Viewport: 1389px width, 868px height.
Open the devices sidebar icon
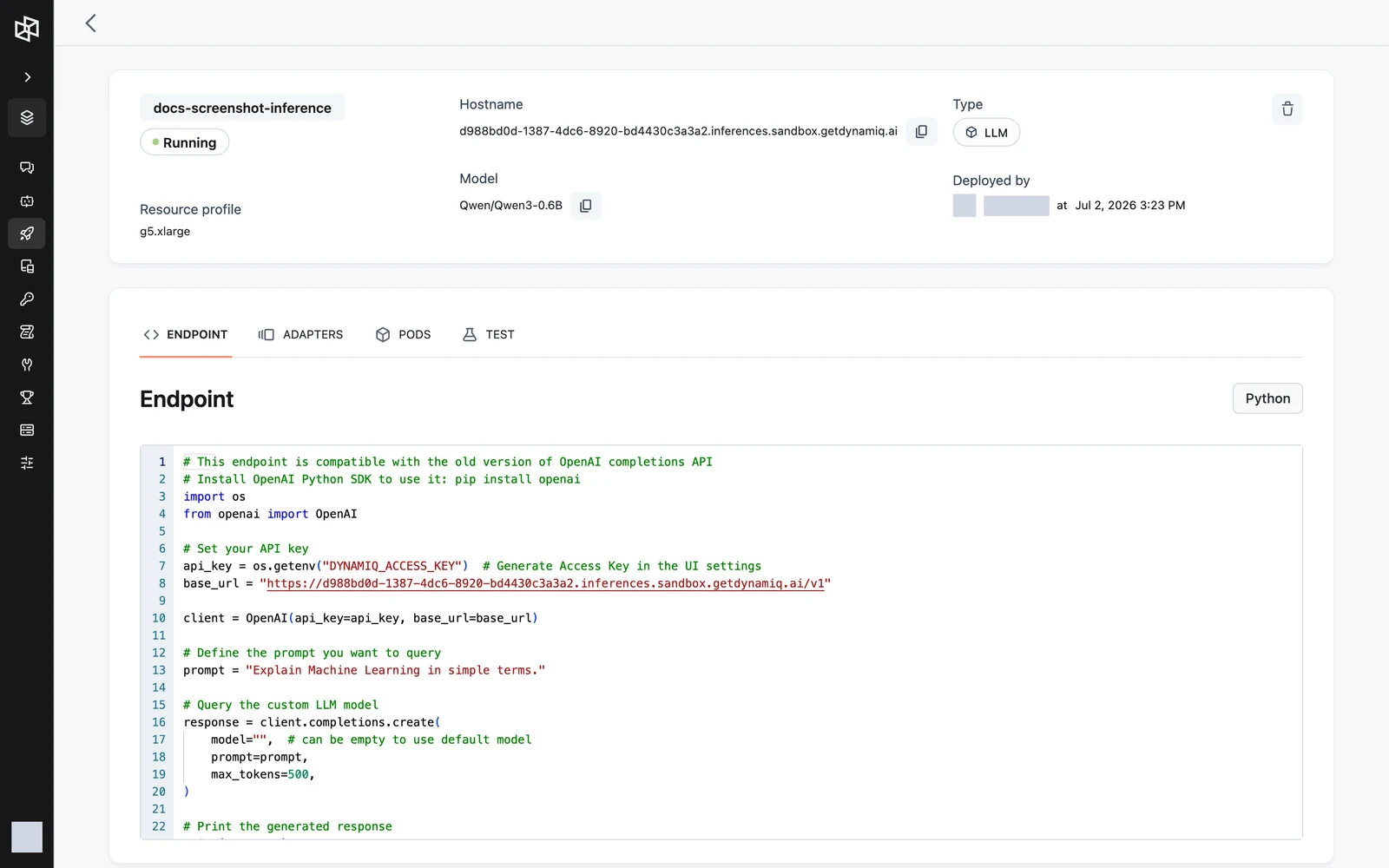27,266
